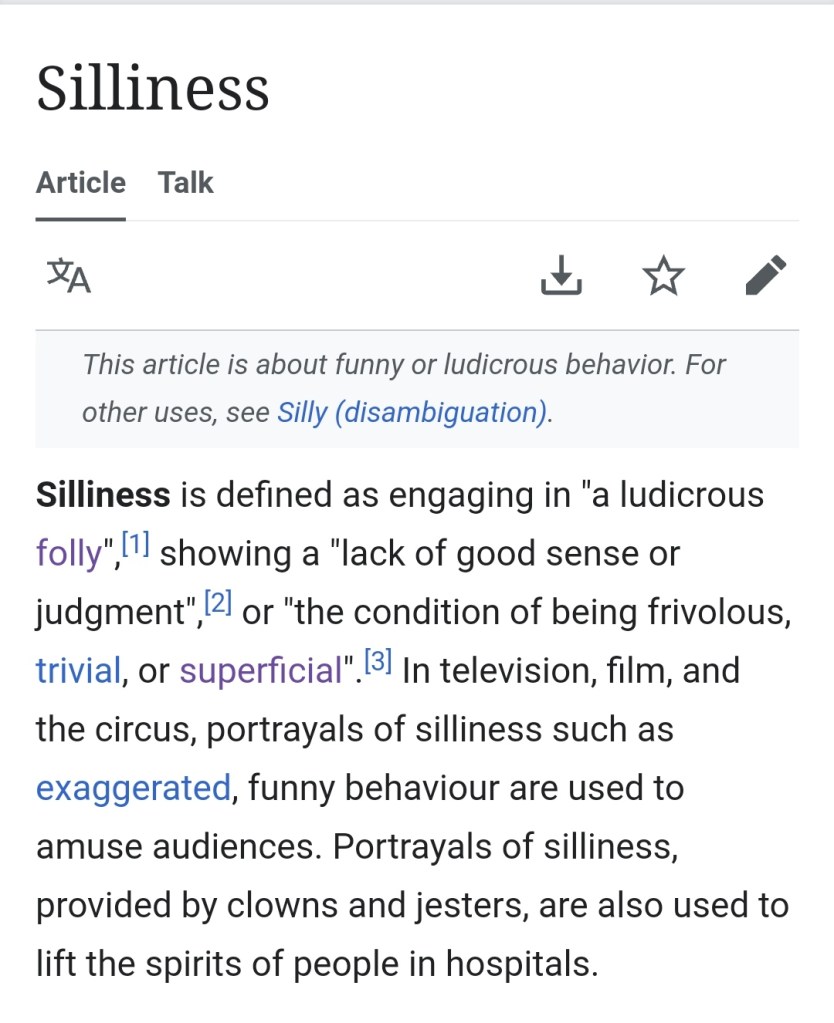Switch to the Talk tab
This screenshot has width=834, height=1023.
tap(185, 183)
